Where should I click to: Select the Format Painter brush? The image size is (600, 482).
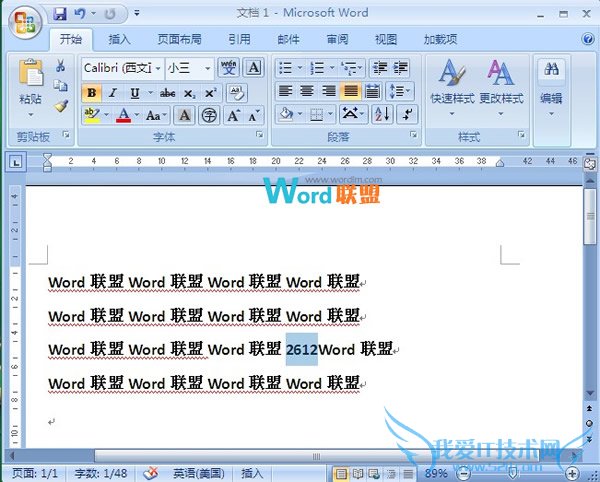point(61,106)
